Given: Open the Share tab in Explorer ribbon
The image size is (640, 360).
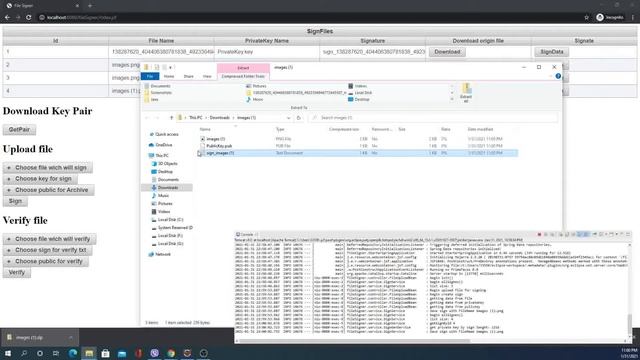Looking at the screenshot, I should tap(189, 76).
